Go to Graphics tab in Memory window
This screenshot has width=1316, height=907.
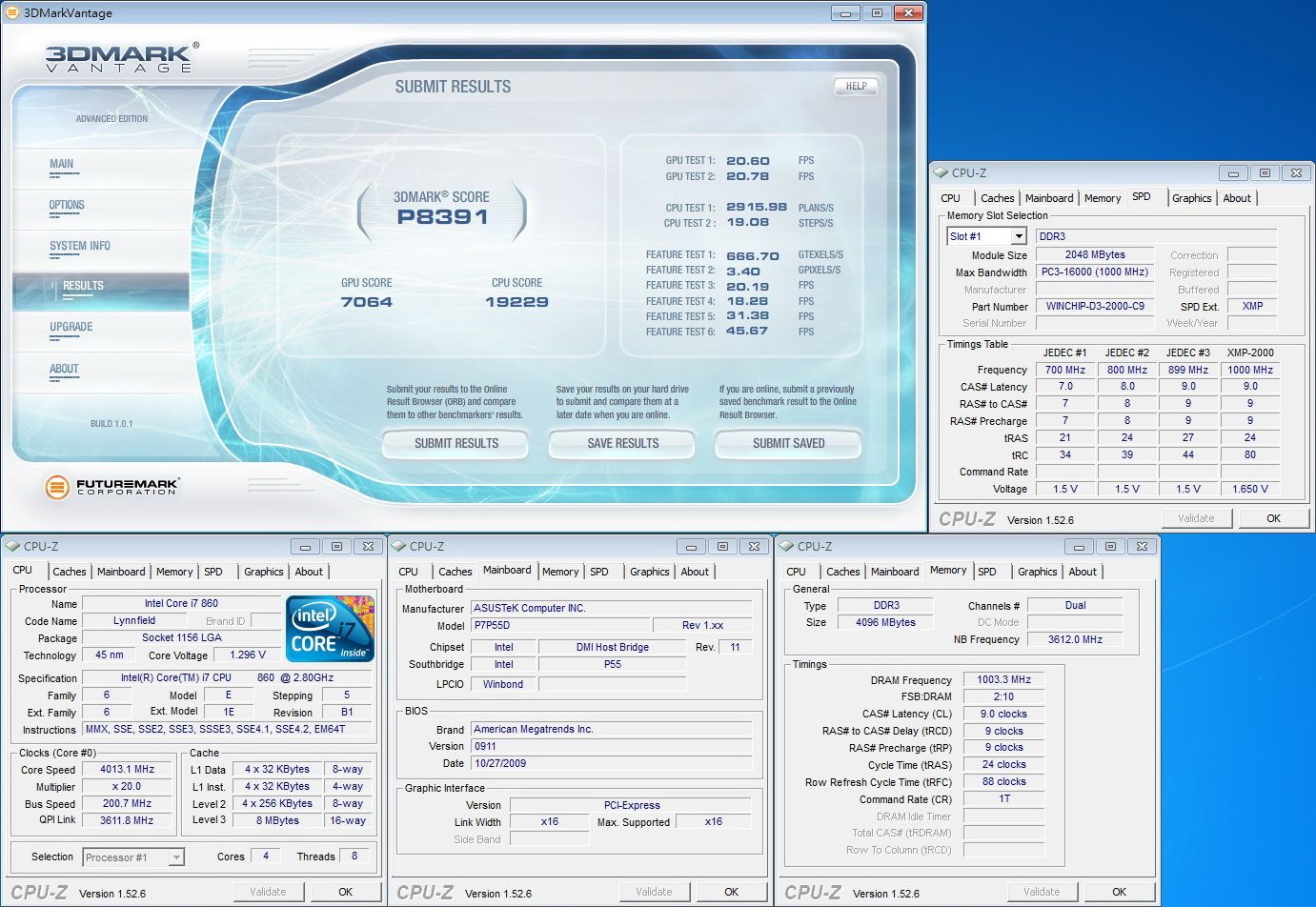coord(1038,572)
